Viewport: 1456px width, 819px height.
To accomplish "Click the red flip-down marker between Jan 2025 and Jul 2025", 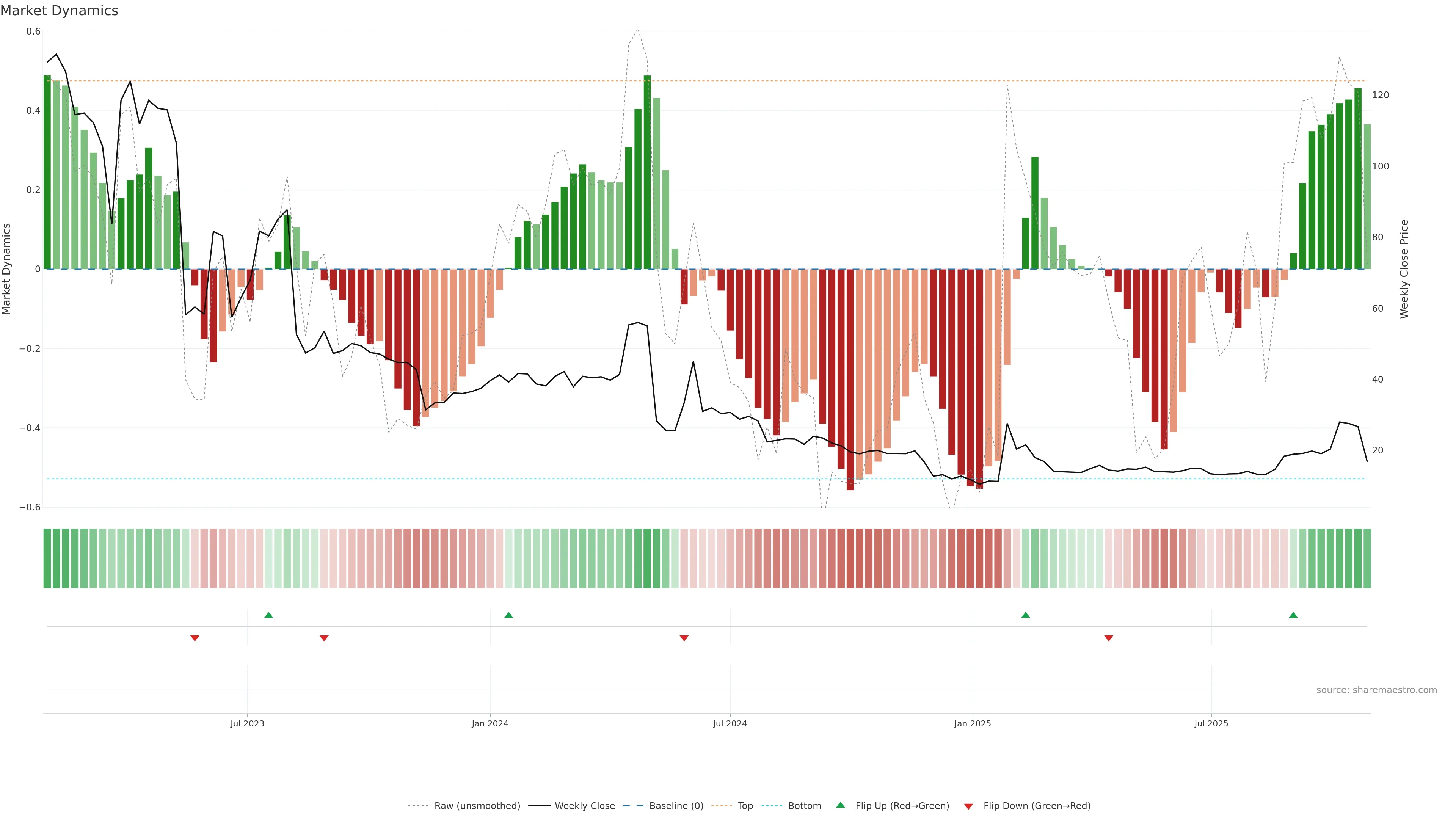I will (x=1108, y=638).
